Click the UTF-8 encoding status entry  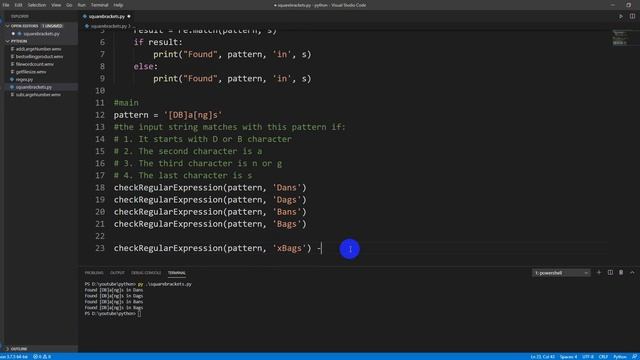pyautogui.click(x=588, y=357)
